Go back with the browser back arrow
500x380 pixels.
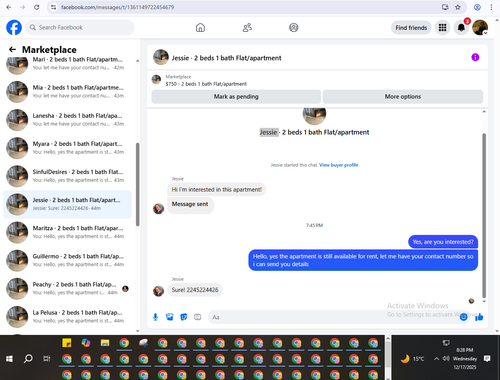9,7
